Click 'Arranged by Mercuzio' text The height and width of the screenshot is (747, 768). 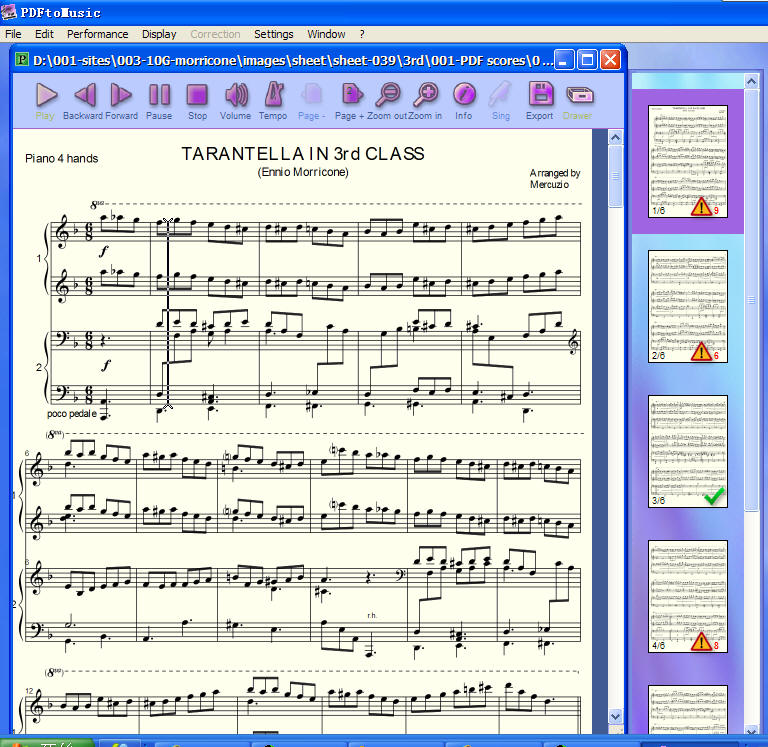pyautogui.click(x=554, y=179)
